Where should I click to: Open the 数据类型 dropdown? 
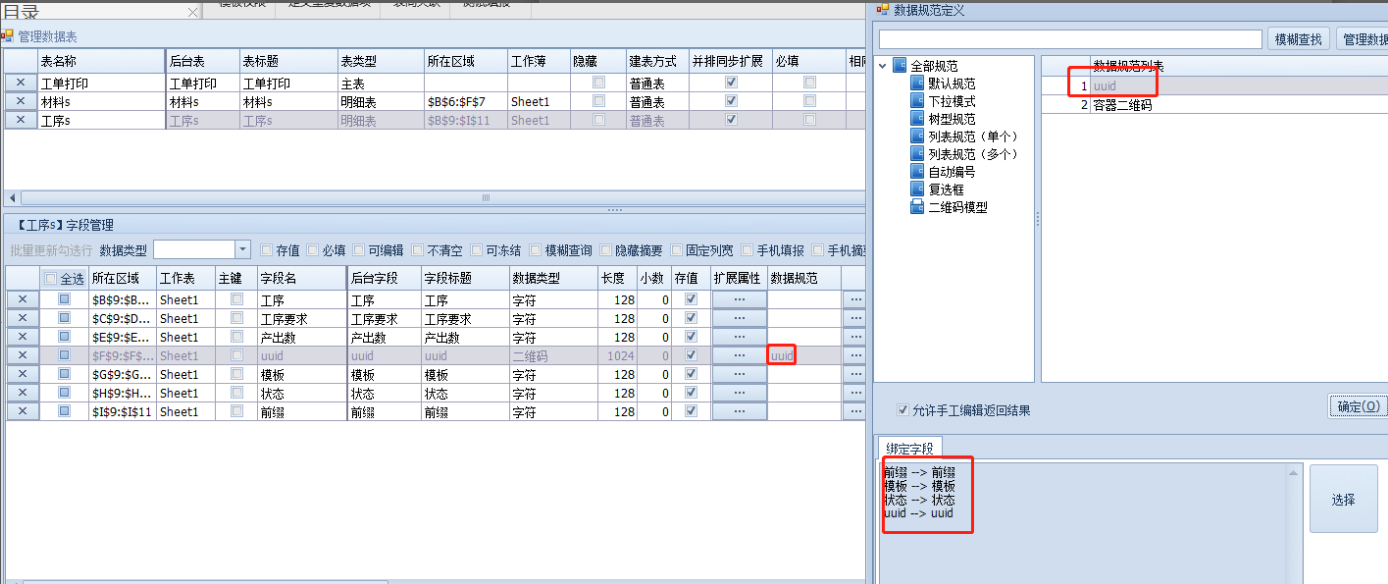pos(243,249)
